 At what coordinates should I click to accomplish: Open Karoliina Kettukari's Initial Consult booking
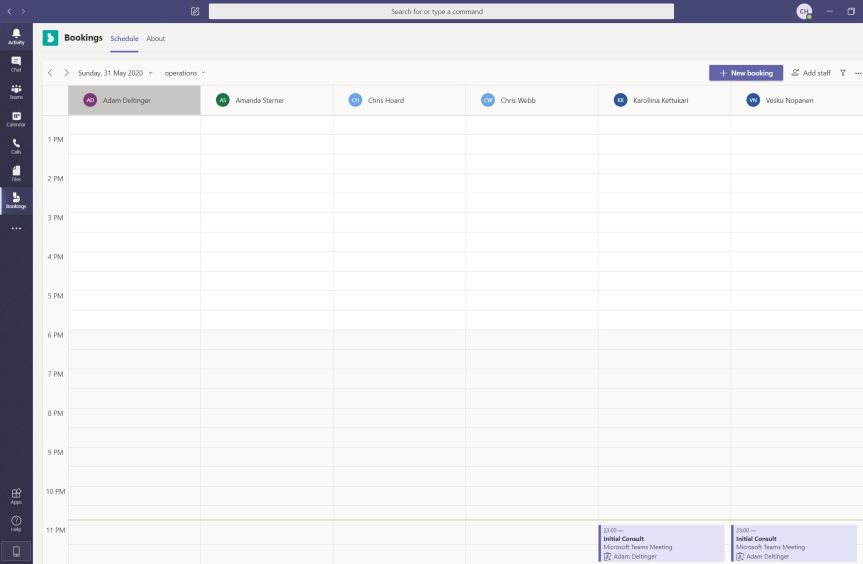pyautogui.click(x=661, y=543)
